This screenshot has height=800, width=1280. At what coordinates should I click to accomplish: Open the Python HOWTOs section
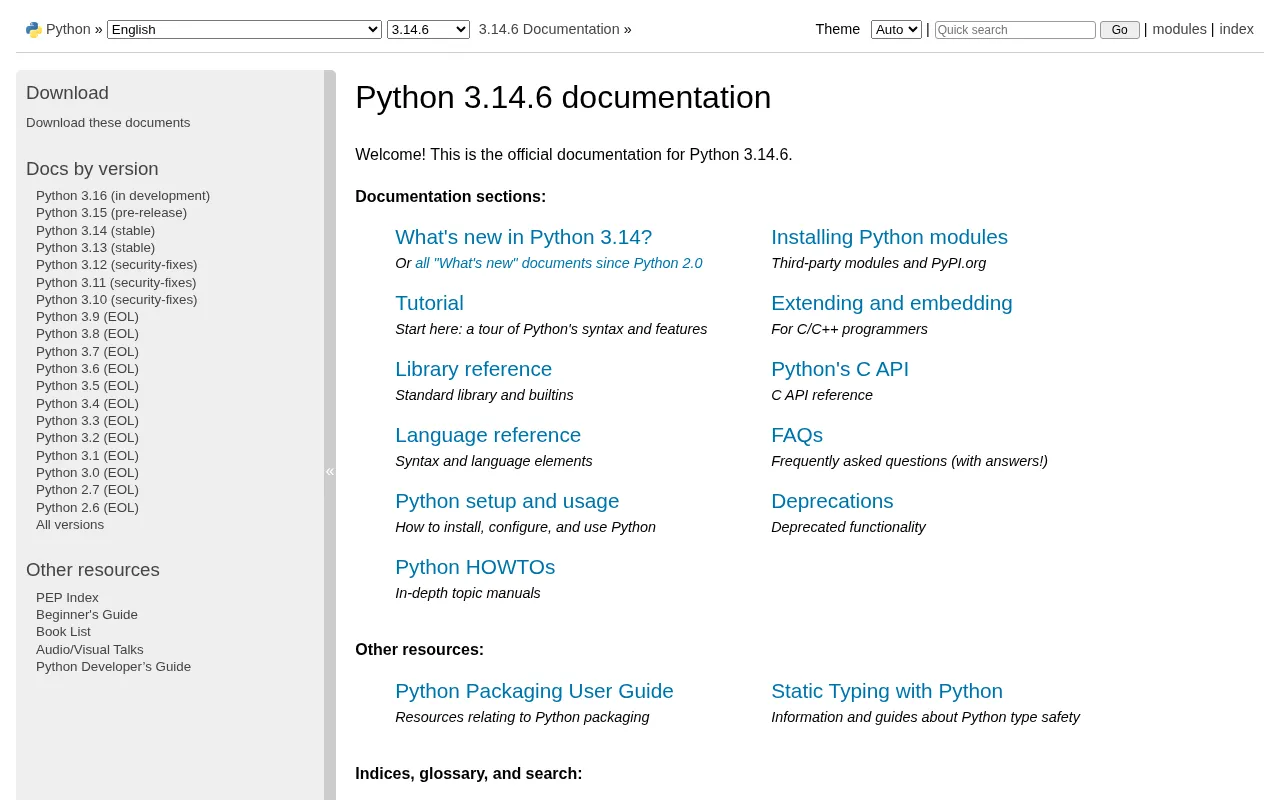coord(475,567)
